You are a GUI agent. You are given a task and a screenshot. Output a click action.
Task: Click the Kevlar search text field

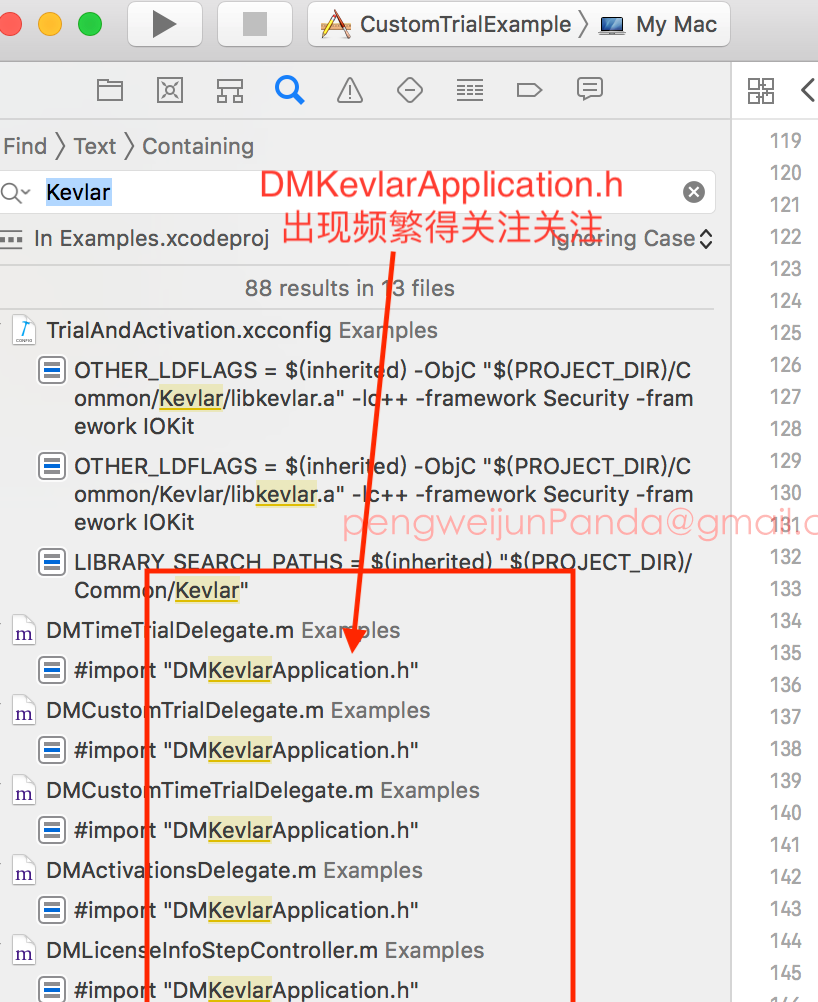pos(358,192)
